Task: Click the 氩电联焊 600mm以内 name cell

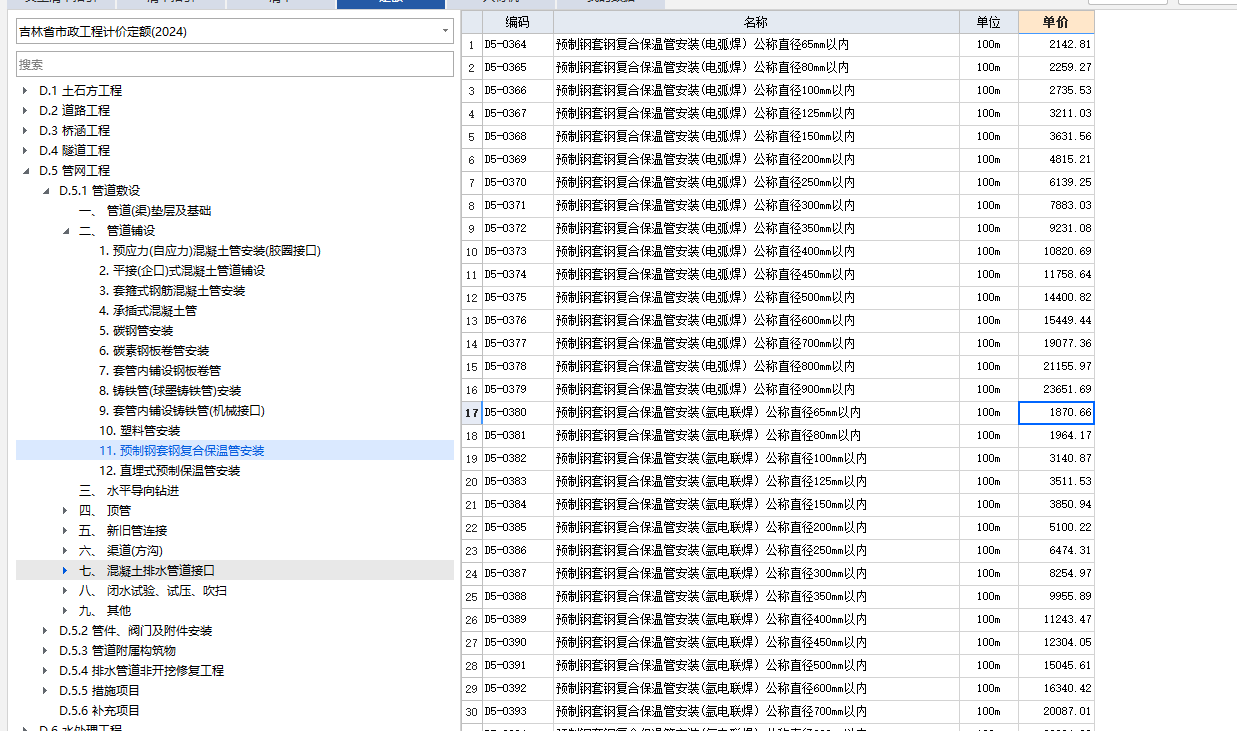Action: [756, 689]
